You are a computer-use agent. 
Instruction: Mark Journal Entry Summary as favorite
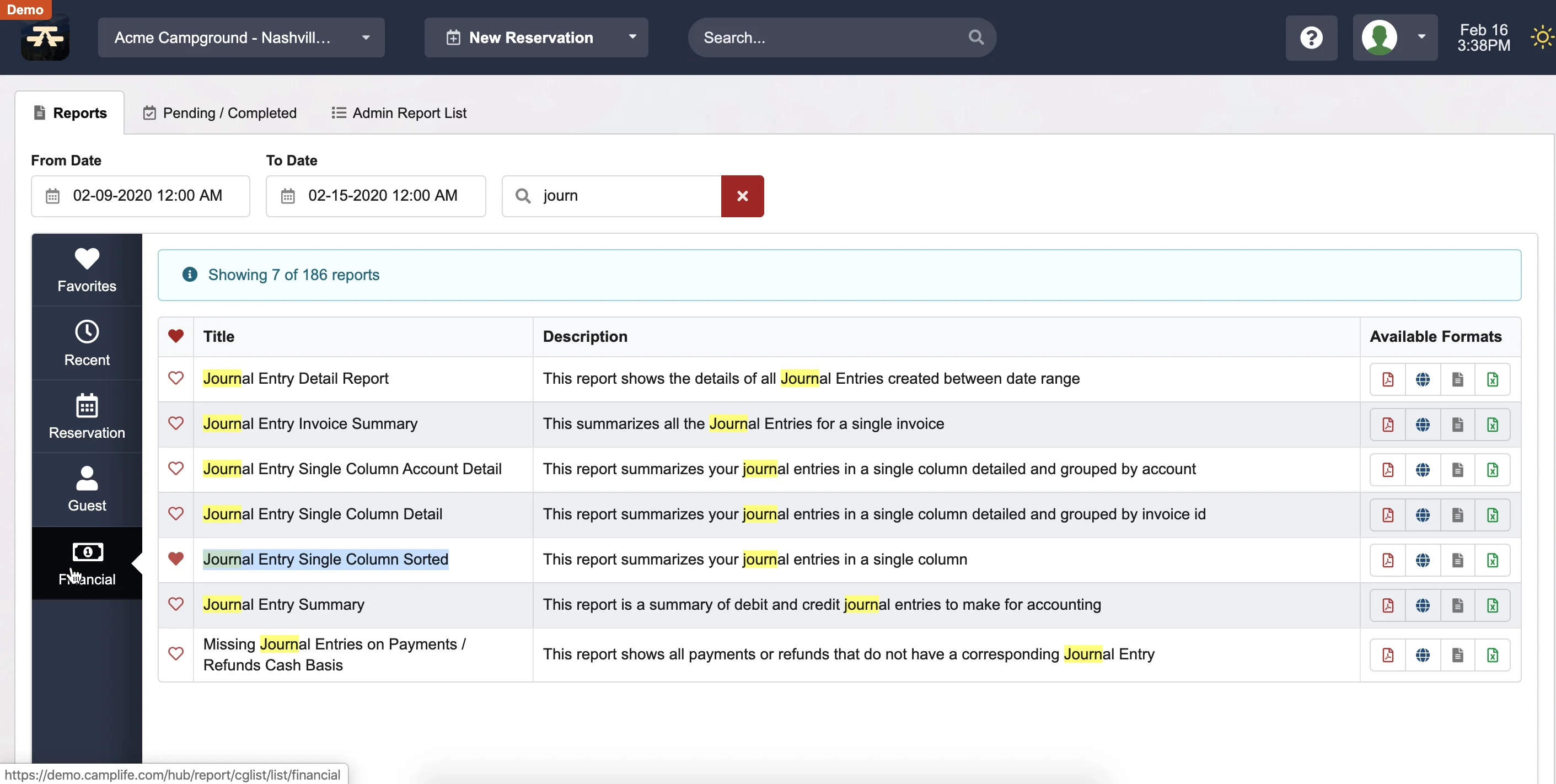point(175,605)
